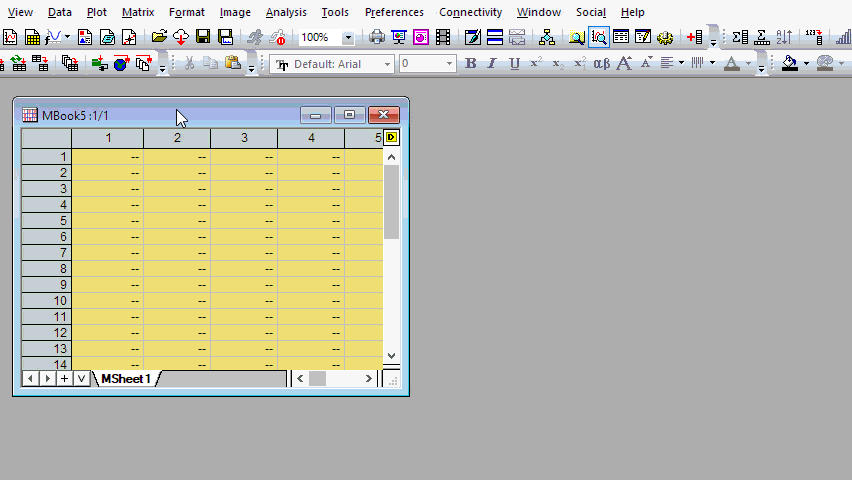Viewport: 852px width, 480px height.
Task: Click the Paste clipboard icon
Action: click(233, 64)
